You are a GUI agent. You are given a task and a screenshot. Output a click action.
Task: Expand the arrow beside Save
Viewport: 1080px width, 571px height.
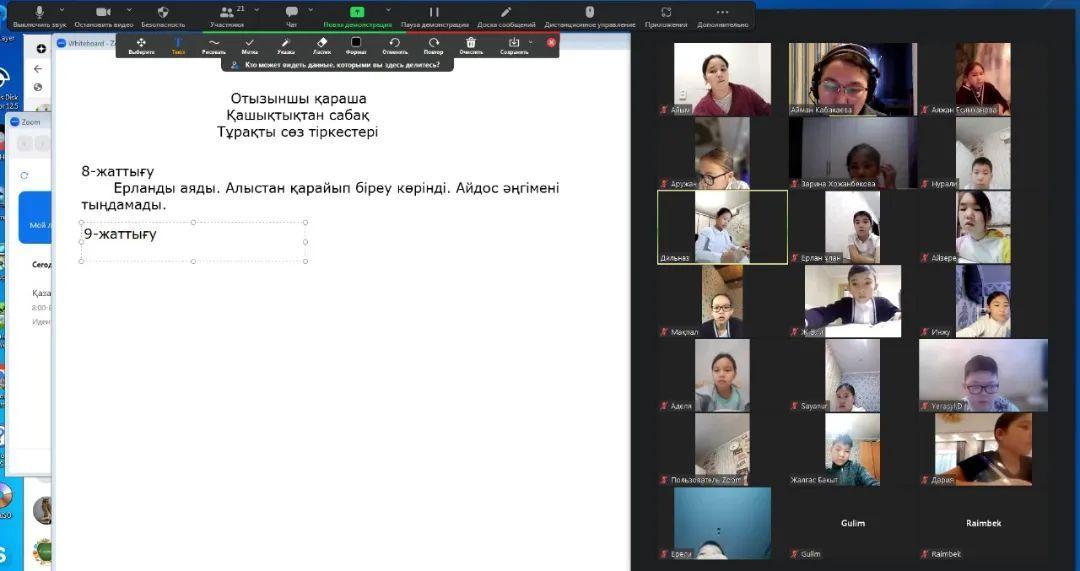click(531, 42)
